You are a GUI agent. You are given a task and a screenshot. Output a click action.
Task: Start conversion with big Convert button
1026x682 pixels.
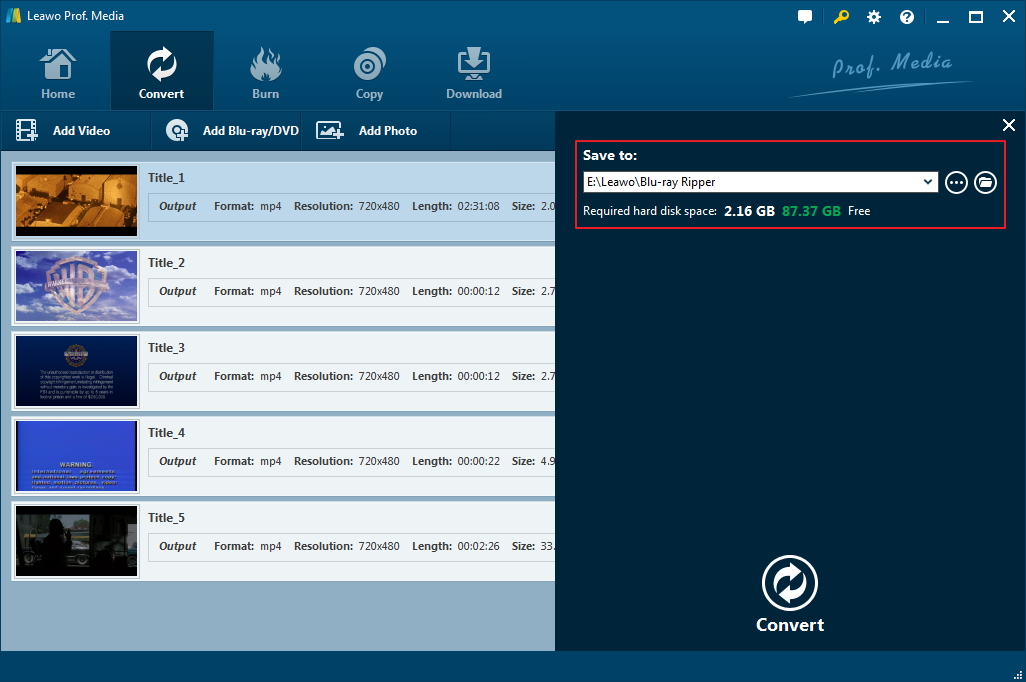790,594
